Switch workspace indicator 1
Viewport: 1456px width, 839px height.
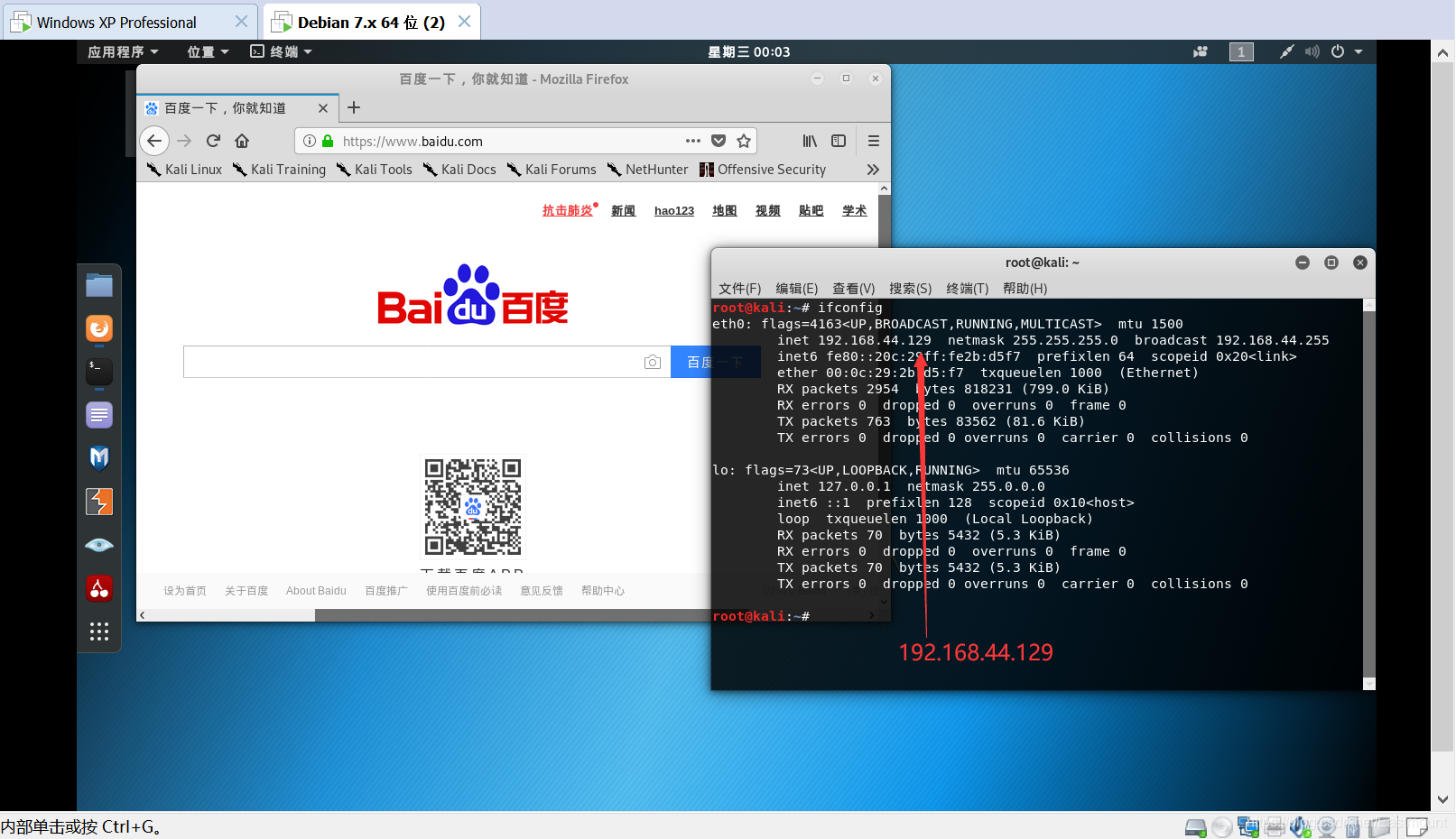1241,51
